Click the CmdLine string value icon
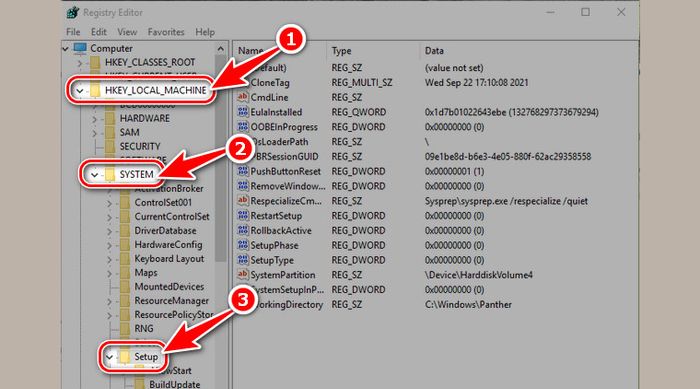Screen dimensions: 700x389 pos(242,97)
